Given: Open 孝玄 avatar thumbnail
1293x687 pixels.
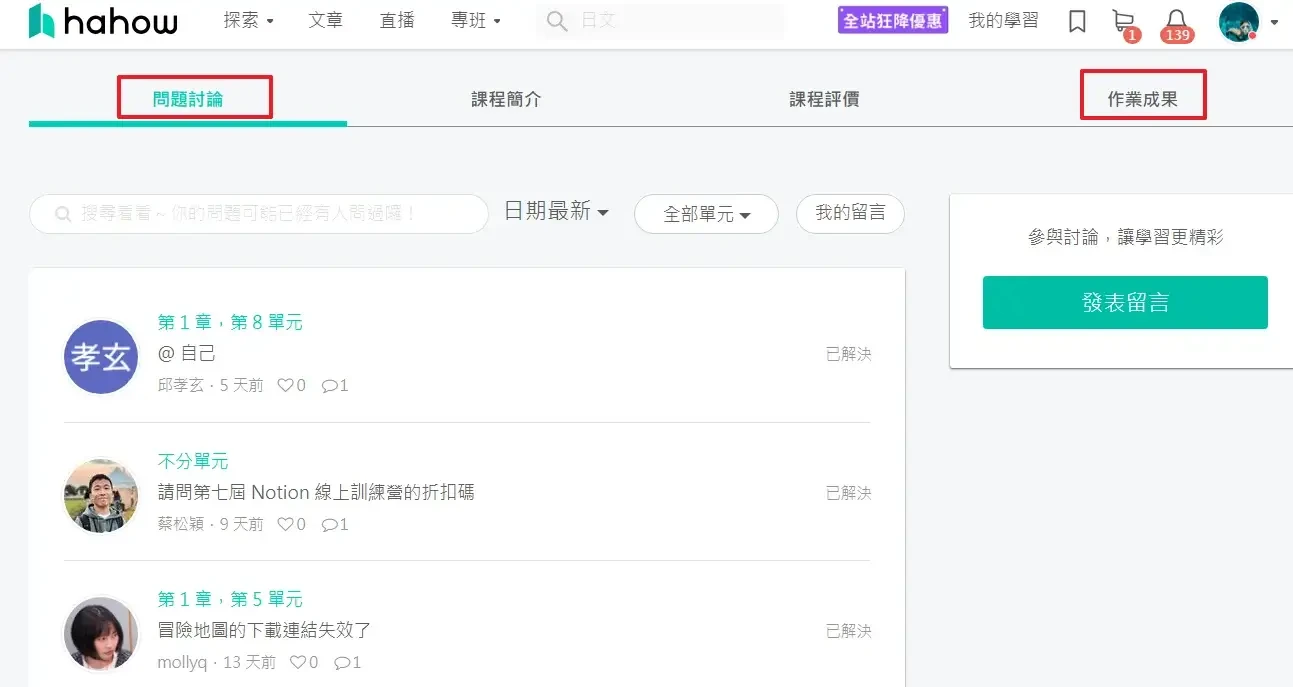Looking at the screenshot, I should coord(101,357).
